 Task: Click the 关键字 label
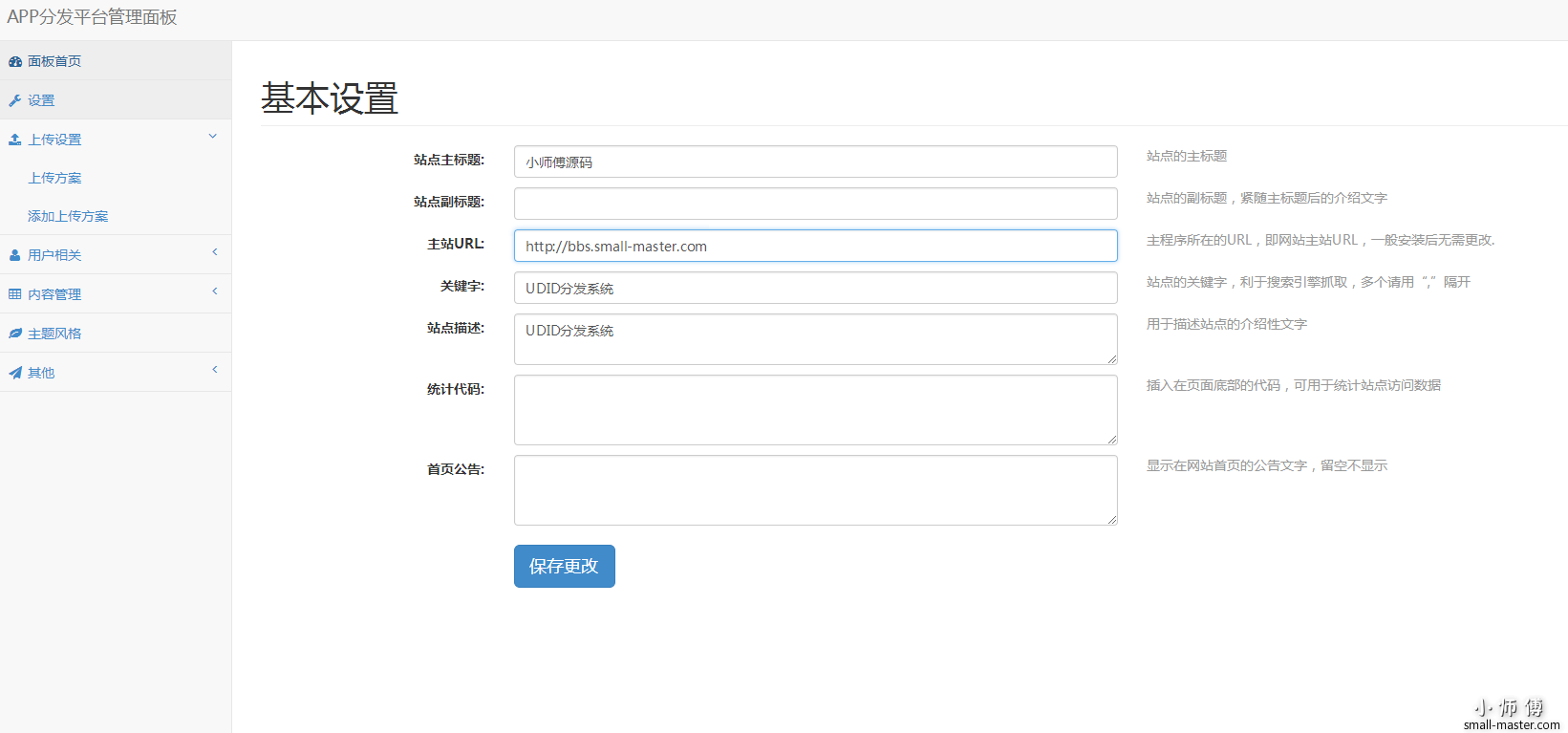tap(462, 287)
